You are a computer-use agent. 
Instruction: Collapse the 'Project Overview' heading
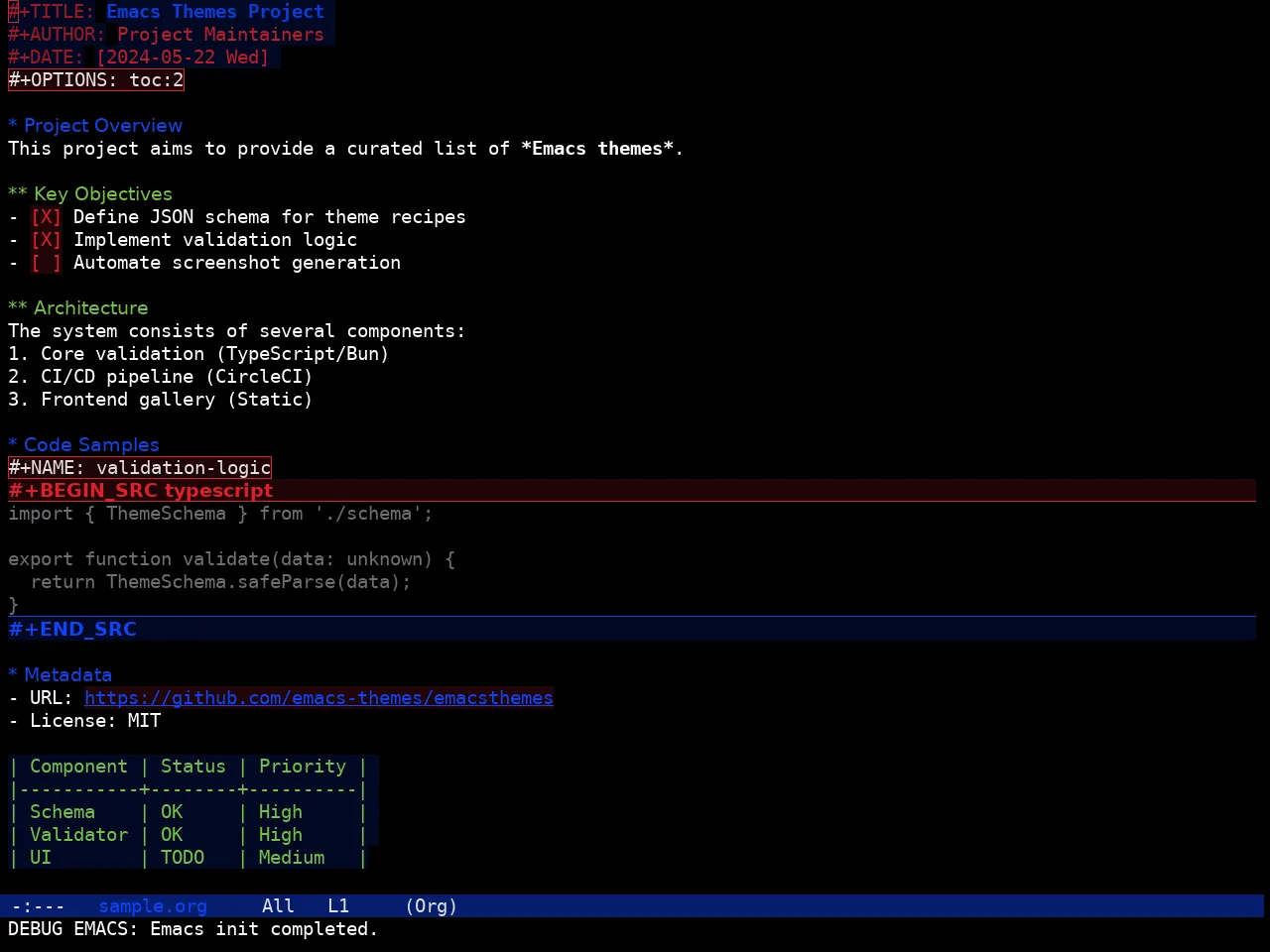95,126
